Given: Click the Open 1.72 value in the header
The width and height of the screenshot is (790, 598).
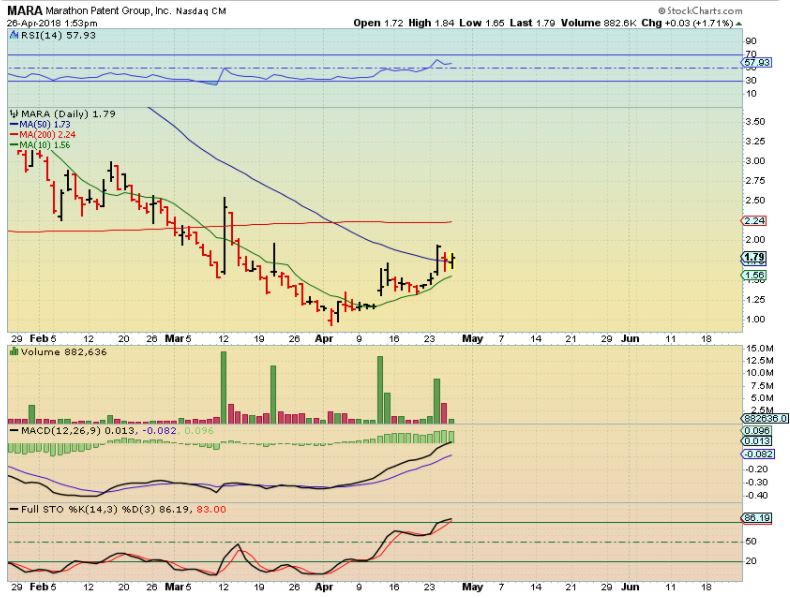Looking at the screenshot, I should pos(378,23).
